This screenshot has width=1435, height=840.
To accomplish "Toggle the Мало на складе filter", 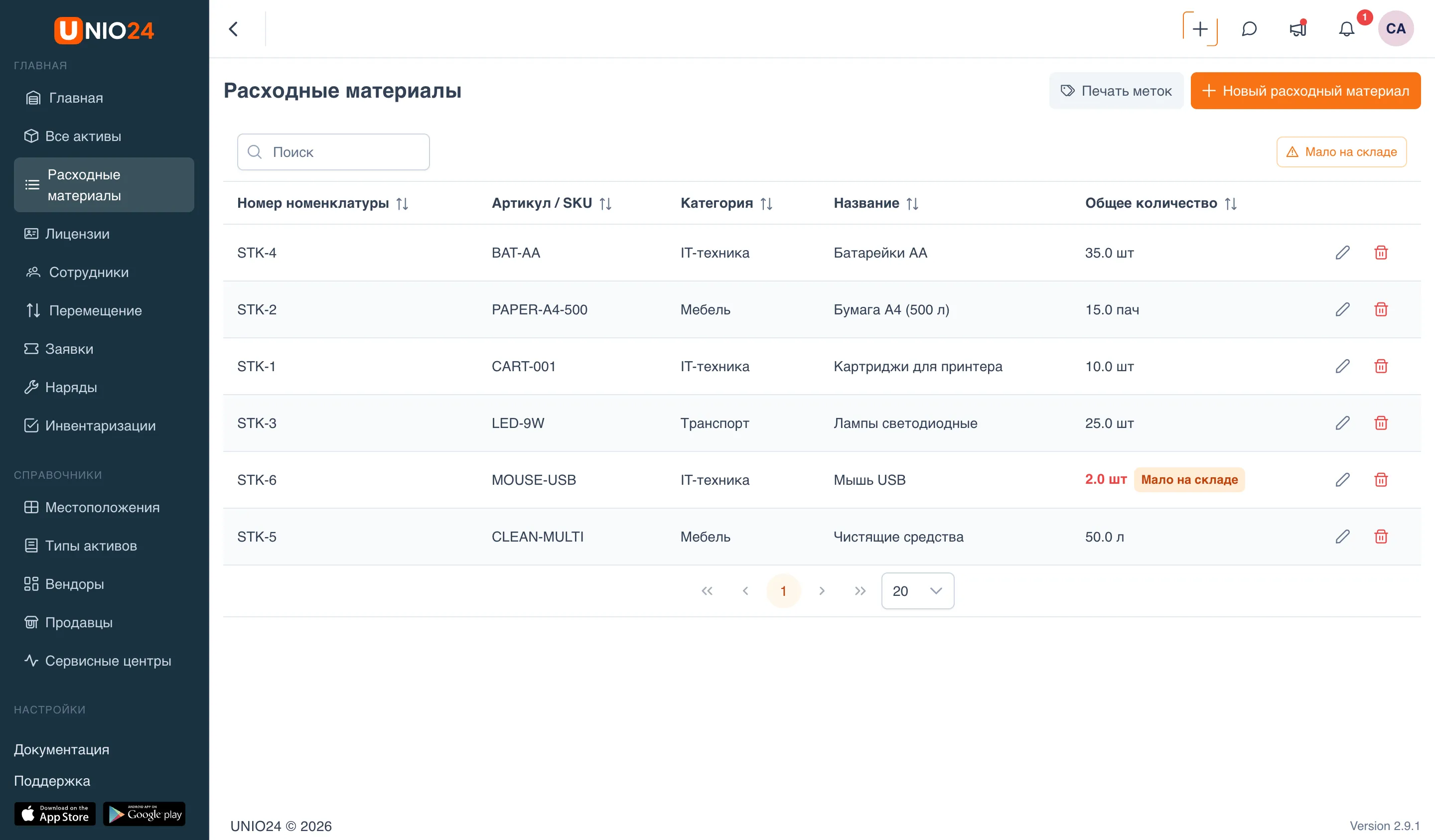I will click(x=1341, y=152).
